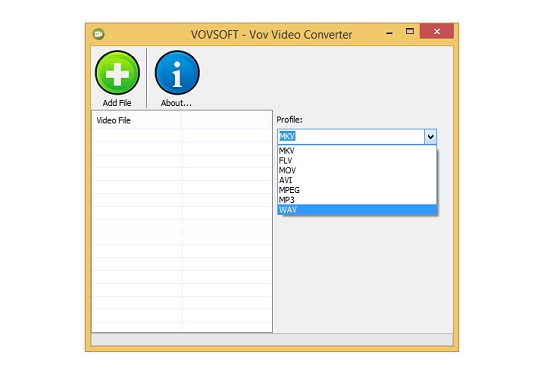Click the About... label text
The width and height of the screenshot is (550, 383).
(176, 103)
